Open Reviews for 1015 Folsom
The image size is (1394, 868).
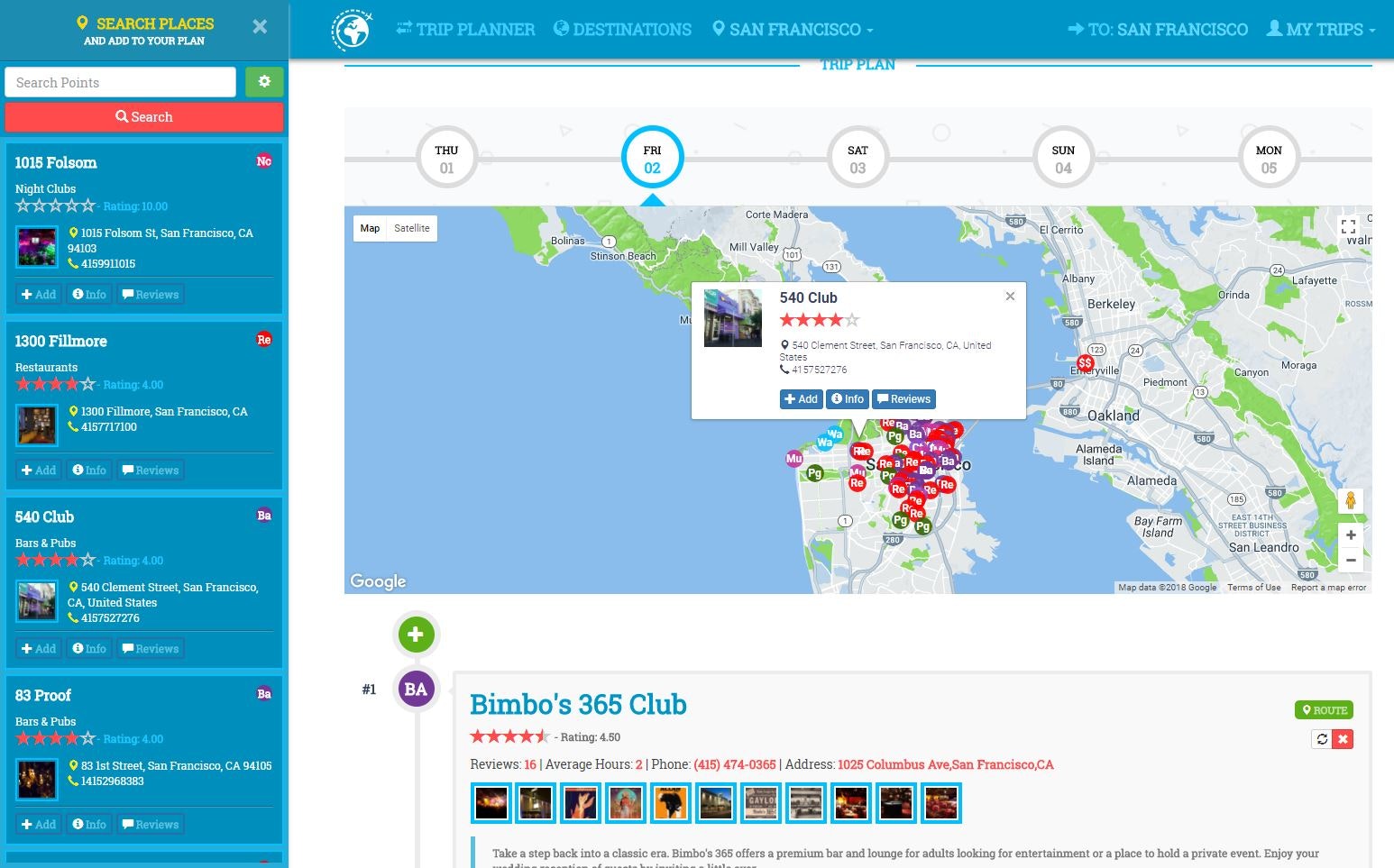click(151, 295)
